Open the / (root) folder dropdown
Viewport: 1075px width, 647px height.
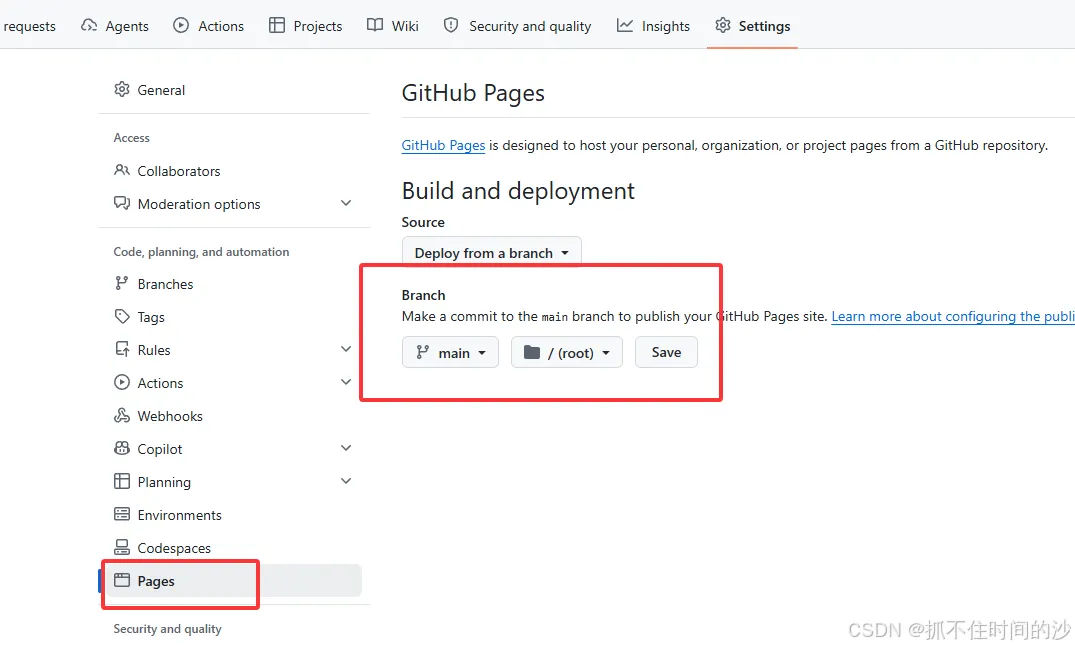[566, 352]
